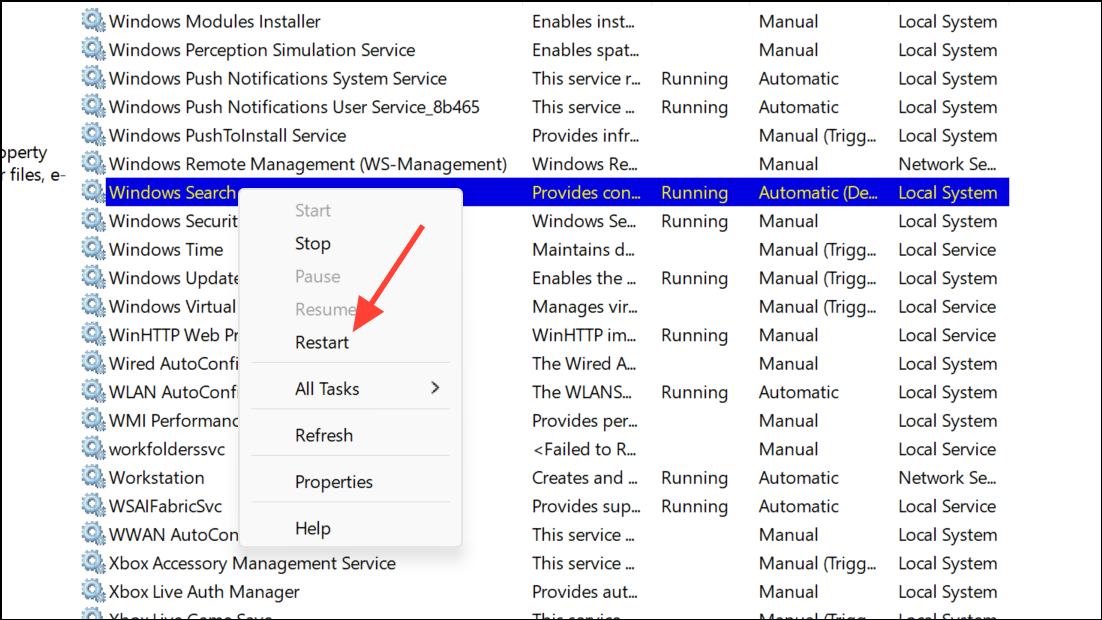
Task: Click 'Provides sup...' description of WSAIFabricSvc
Action: [586, 506]
